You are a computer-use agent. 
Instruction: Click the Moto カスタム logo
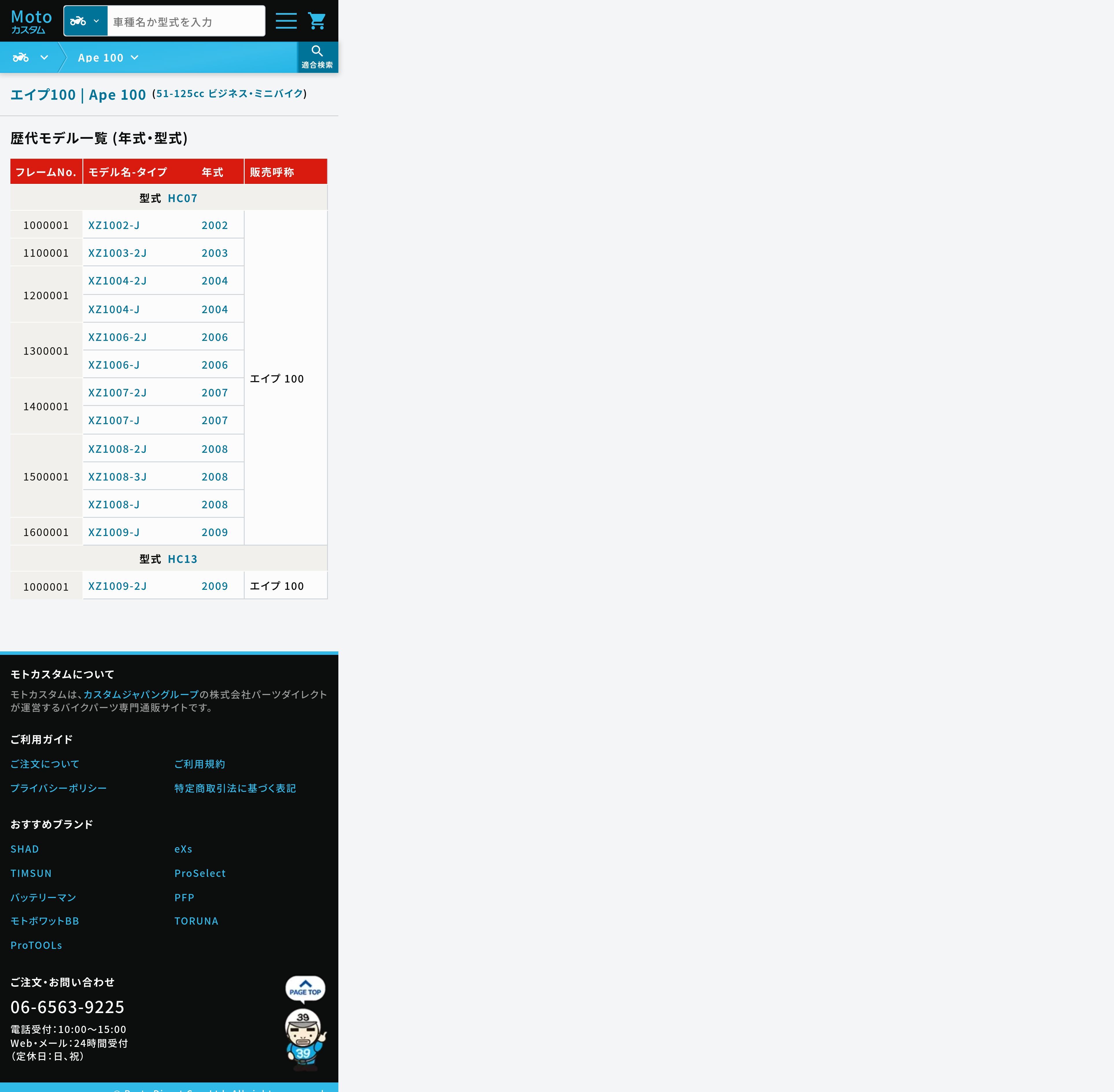coord(32,21)
